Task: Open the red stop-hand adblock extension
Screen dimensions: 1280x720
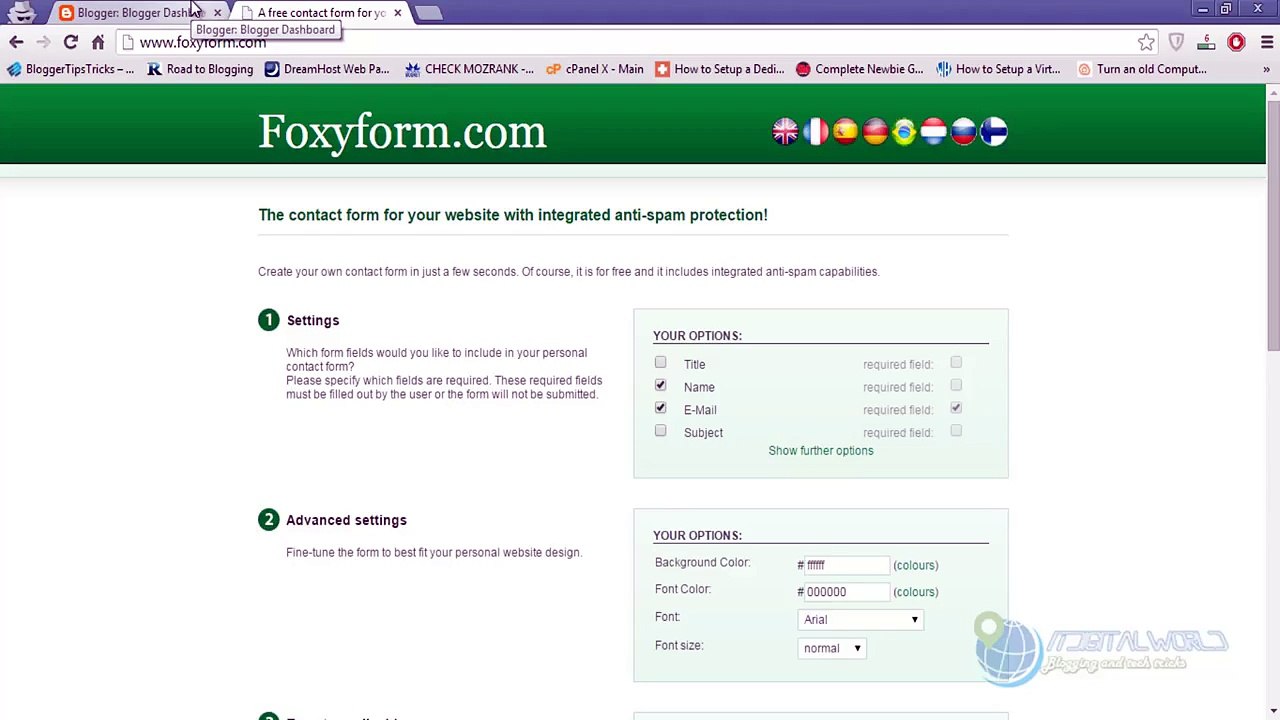Action: click(x=1236, y=42)
